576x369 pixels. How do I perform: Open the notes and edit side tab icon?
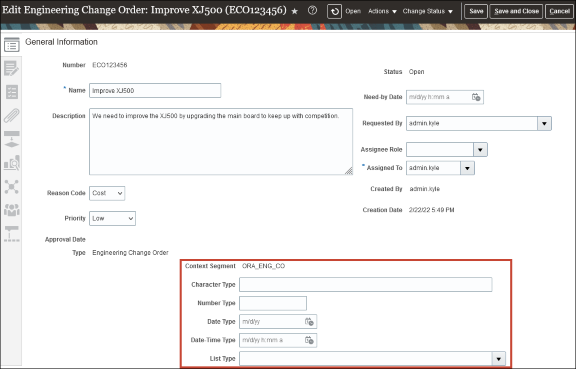[11, 69]
